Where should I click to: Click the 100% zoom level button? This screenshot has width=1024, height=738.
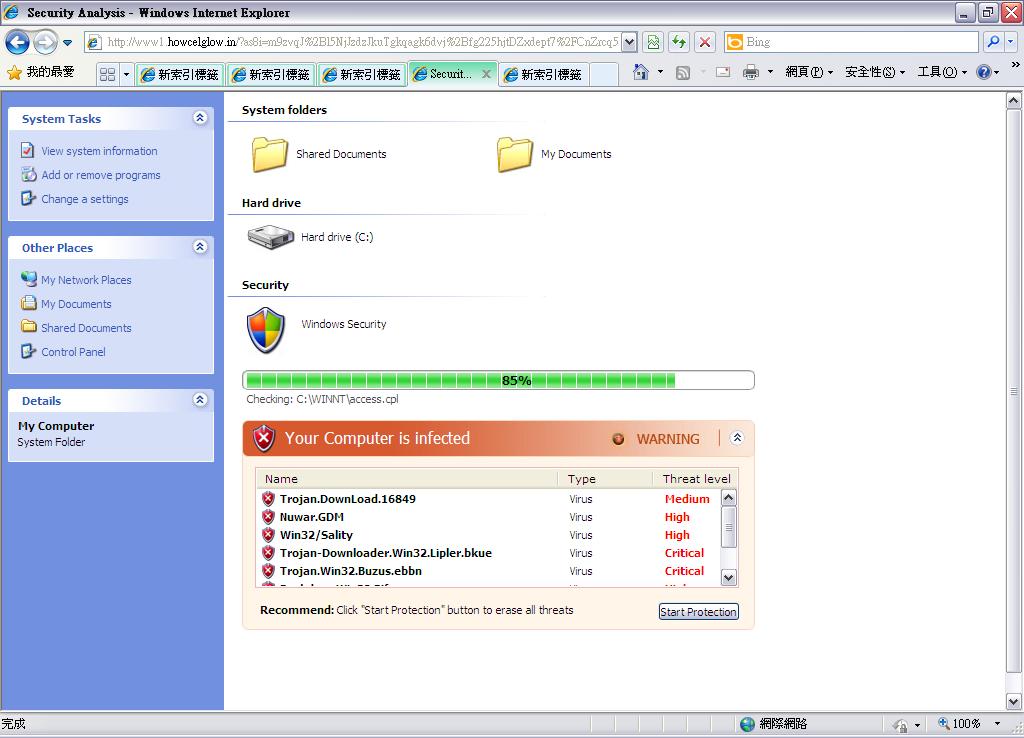(x=959, y=724)
